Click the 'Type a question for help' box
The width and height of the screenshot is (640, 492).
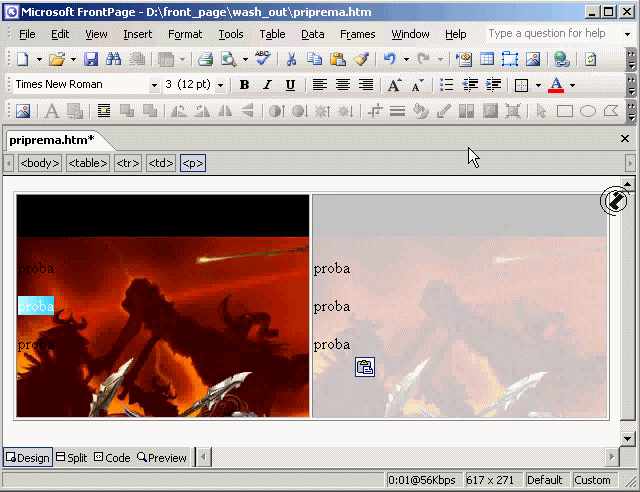pyautogui.click(x=548, y=34)
